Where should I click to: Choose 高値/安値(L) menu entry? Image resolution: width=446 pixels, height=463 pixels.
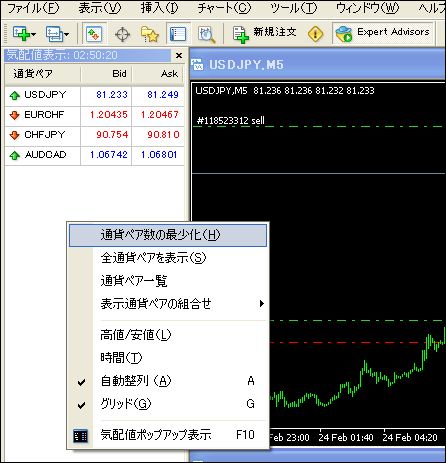pos(168,335)
